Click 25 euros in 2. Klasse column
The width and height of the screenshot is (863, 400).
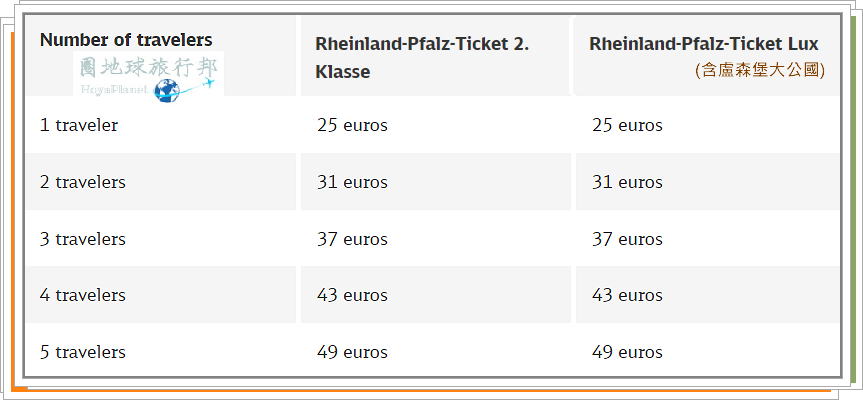click(x=352, y=125)
